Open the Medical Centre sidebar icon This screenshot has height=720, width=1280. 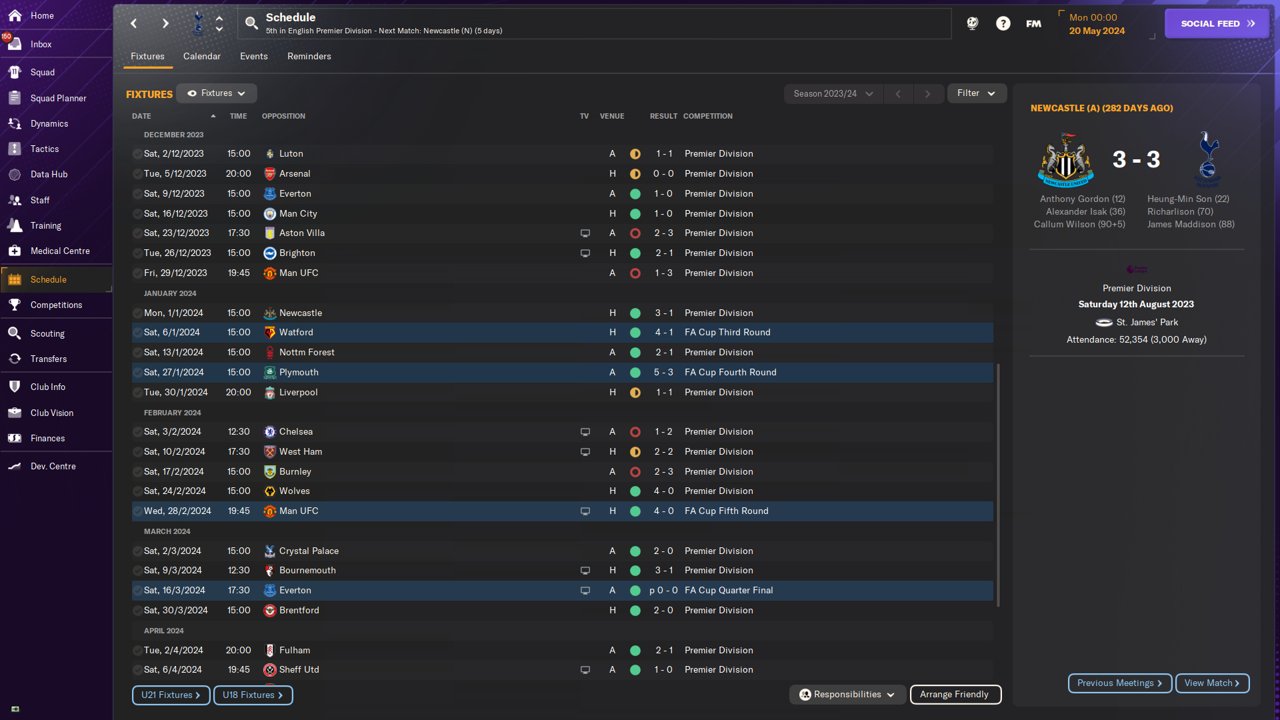pos(14,251)
